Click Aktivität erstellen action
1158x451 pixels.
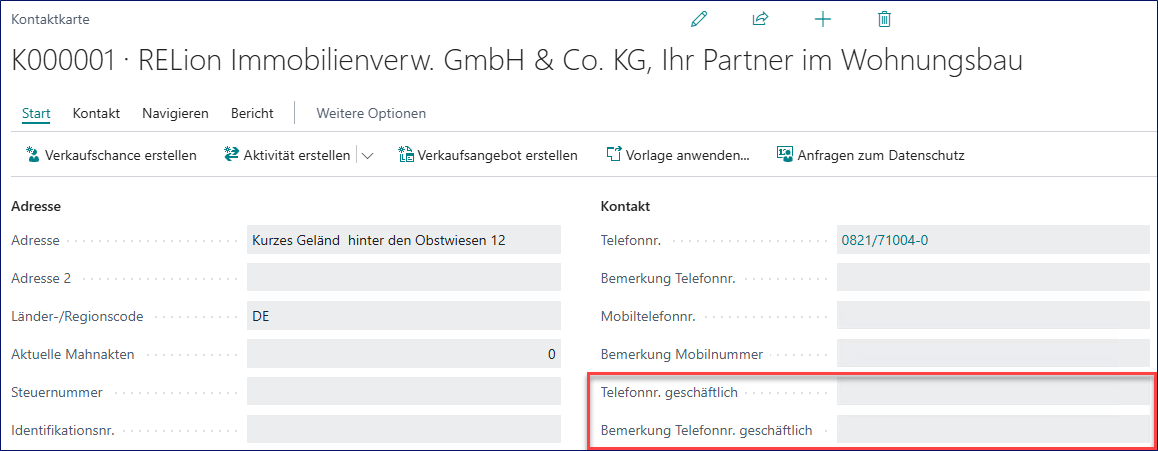point(287,155)
